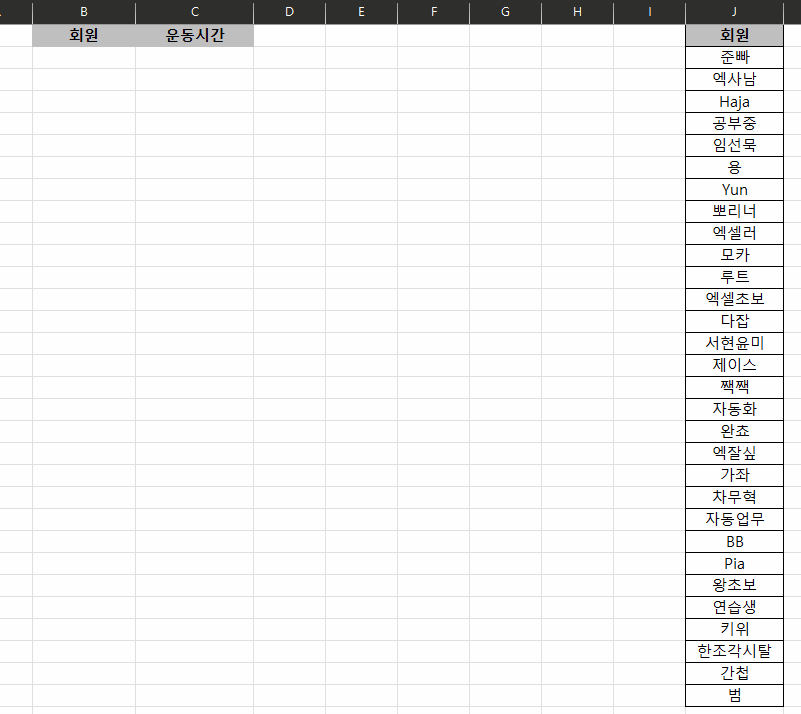
Task: Select the cell containing 제이스
Action: pyautogui.click(x=735, y=365)
